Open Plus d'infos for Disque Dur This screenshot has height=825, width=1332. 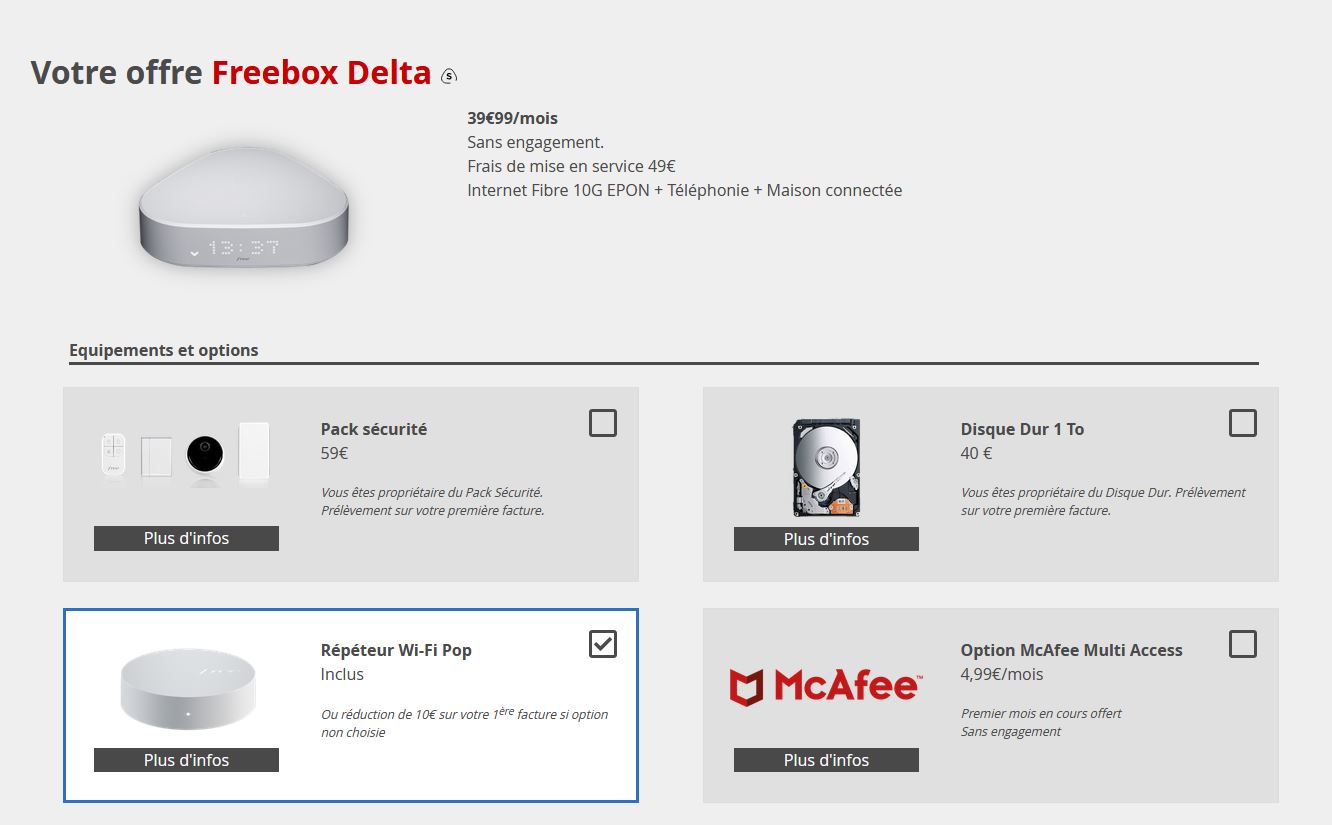[826, 539]
